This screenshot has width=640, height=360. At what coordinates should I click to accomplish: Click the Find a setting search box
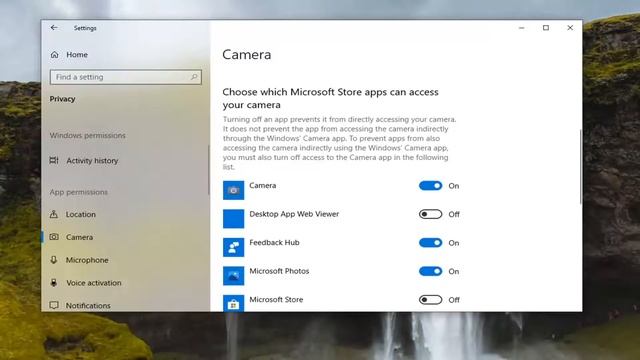pos(126,77)
